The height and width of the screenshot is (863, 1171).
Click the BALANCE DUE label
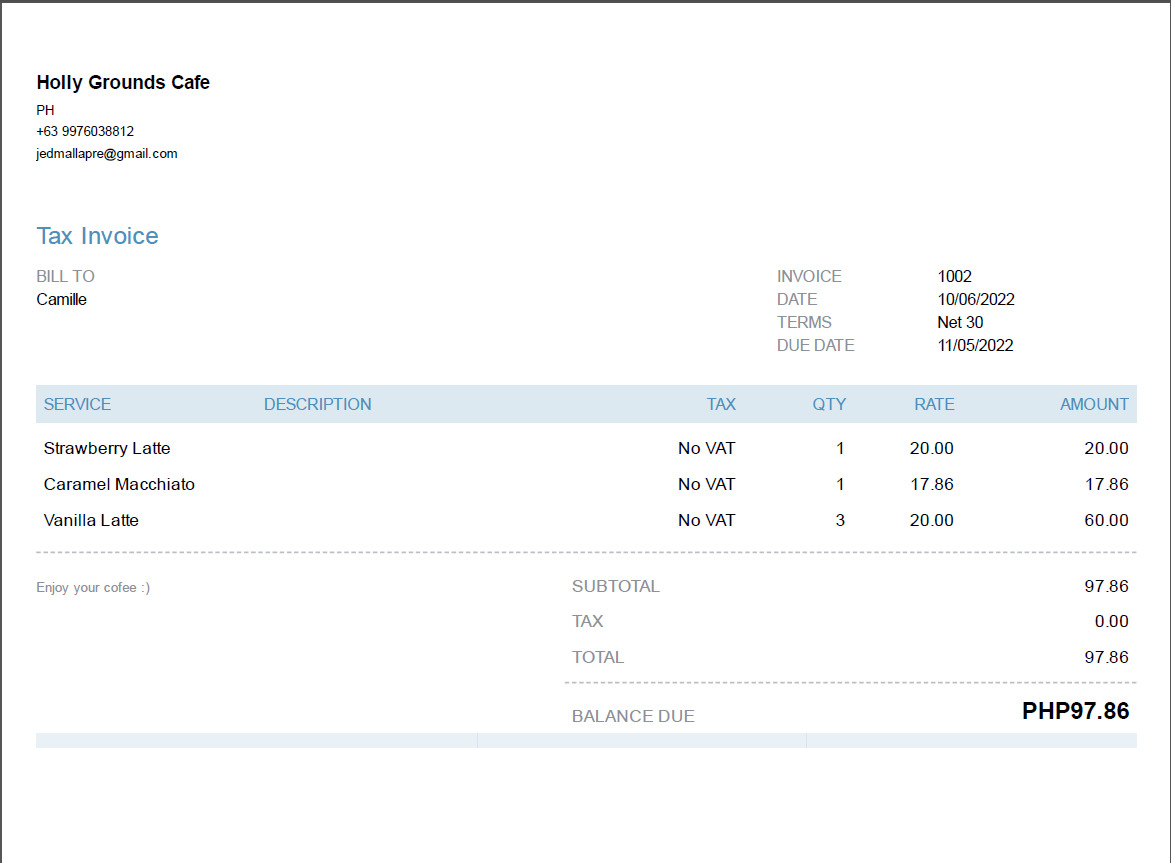tap(633, 717)
